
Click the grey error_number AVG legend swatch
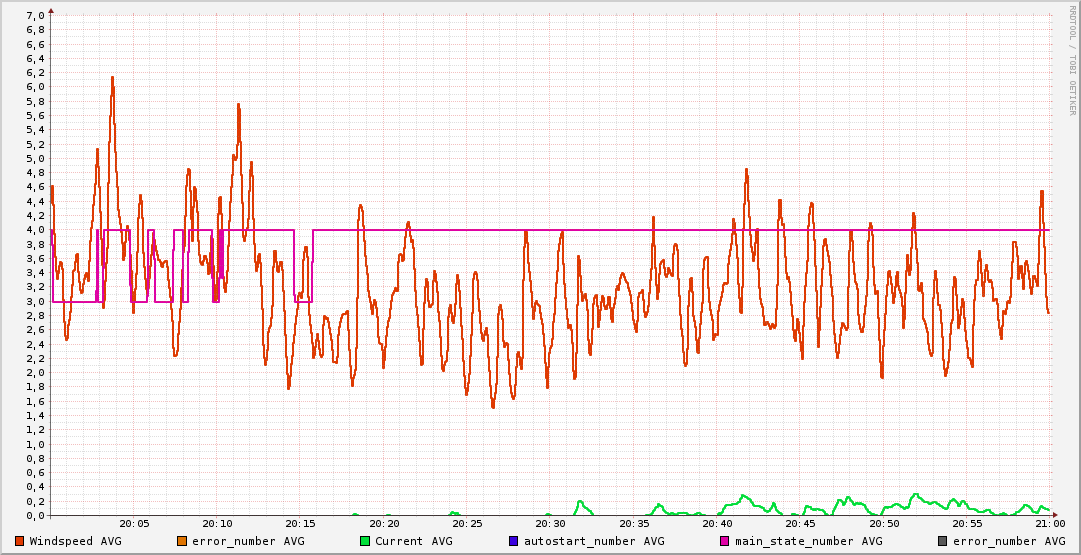coord(942,541)
